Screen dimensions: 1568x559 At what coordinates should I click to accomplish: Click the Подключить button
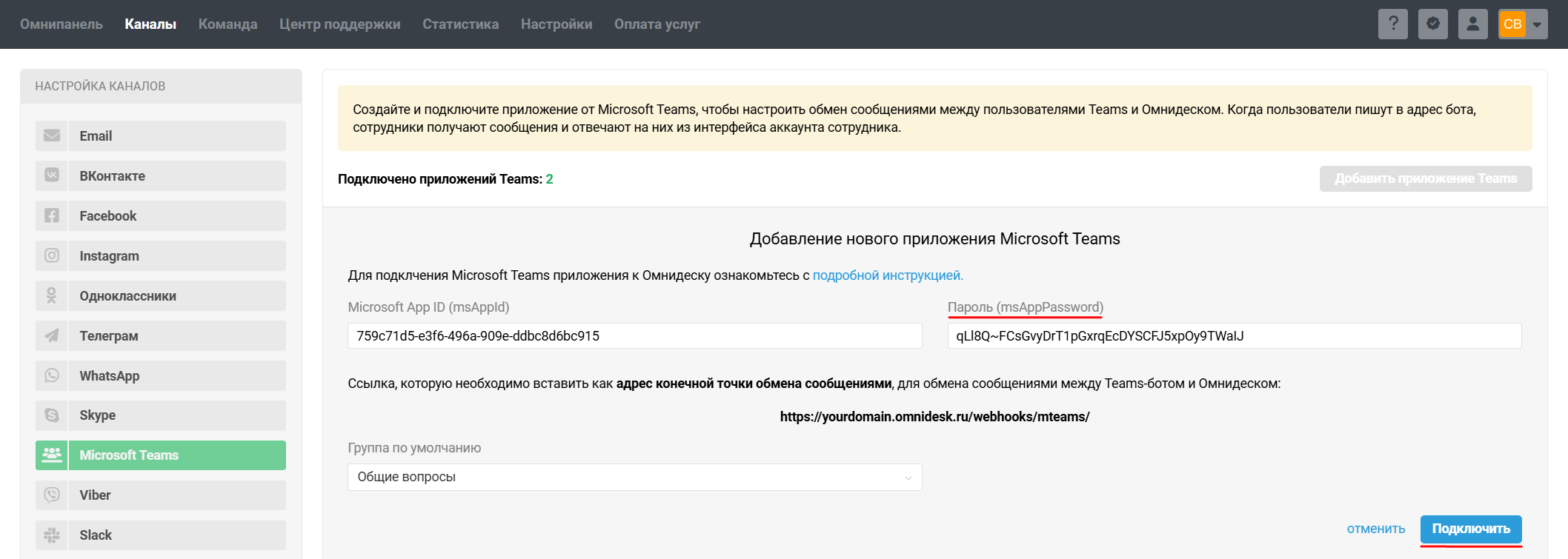[x=1471, y=529]
